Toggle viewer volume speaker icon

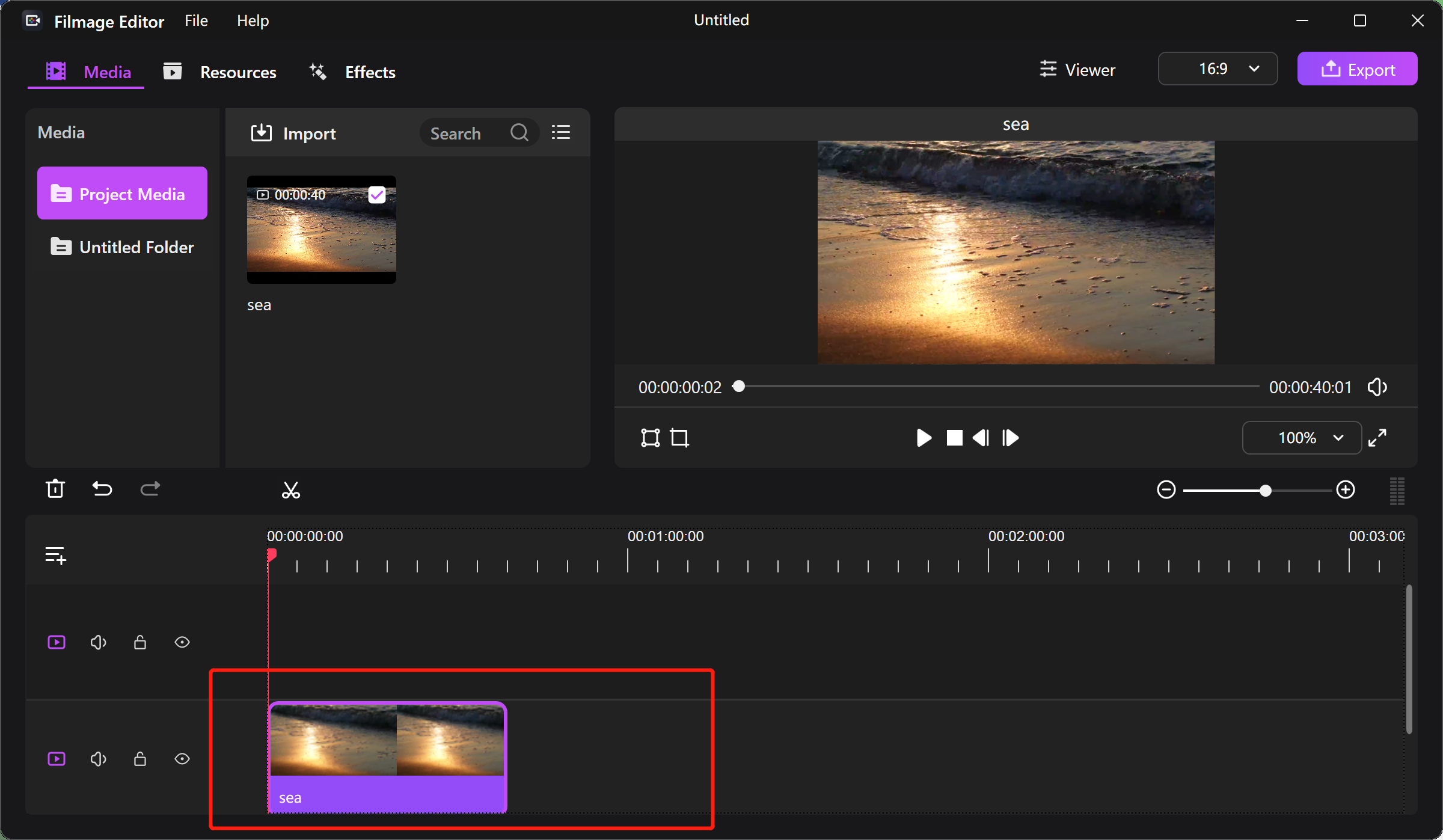point(1377,387)
